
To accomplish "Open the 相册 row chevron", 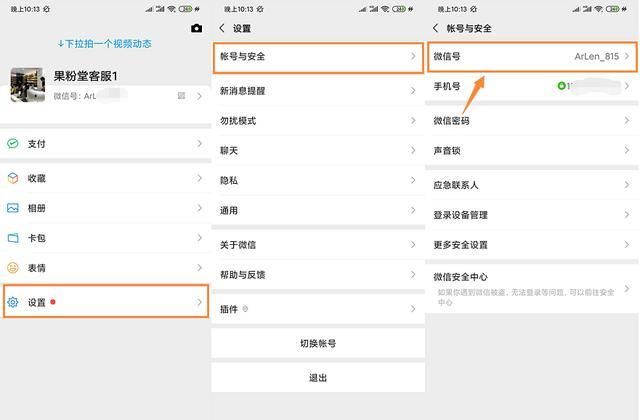I will pos(199,208).
